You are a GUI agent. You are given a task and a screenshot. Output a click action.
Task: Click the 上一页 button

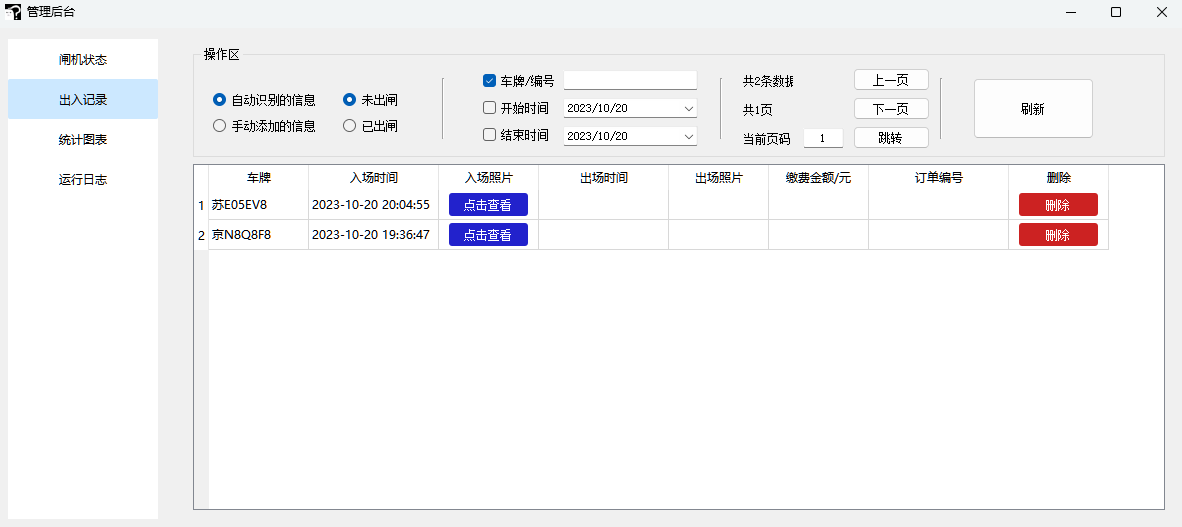pos(891,80)
